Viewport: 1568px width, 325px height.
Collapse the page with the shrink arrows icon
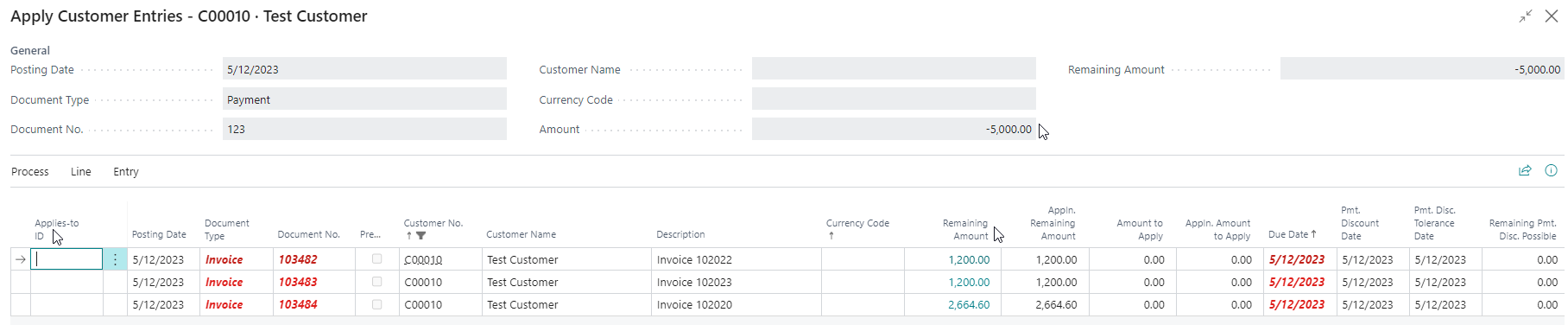[x=1526, y=16]
